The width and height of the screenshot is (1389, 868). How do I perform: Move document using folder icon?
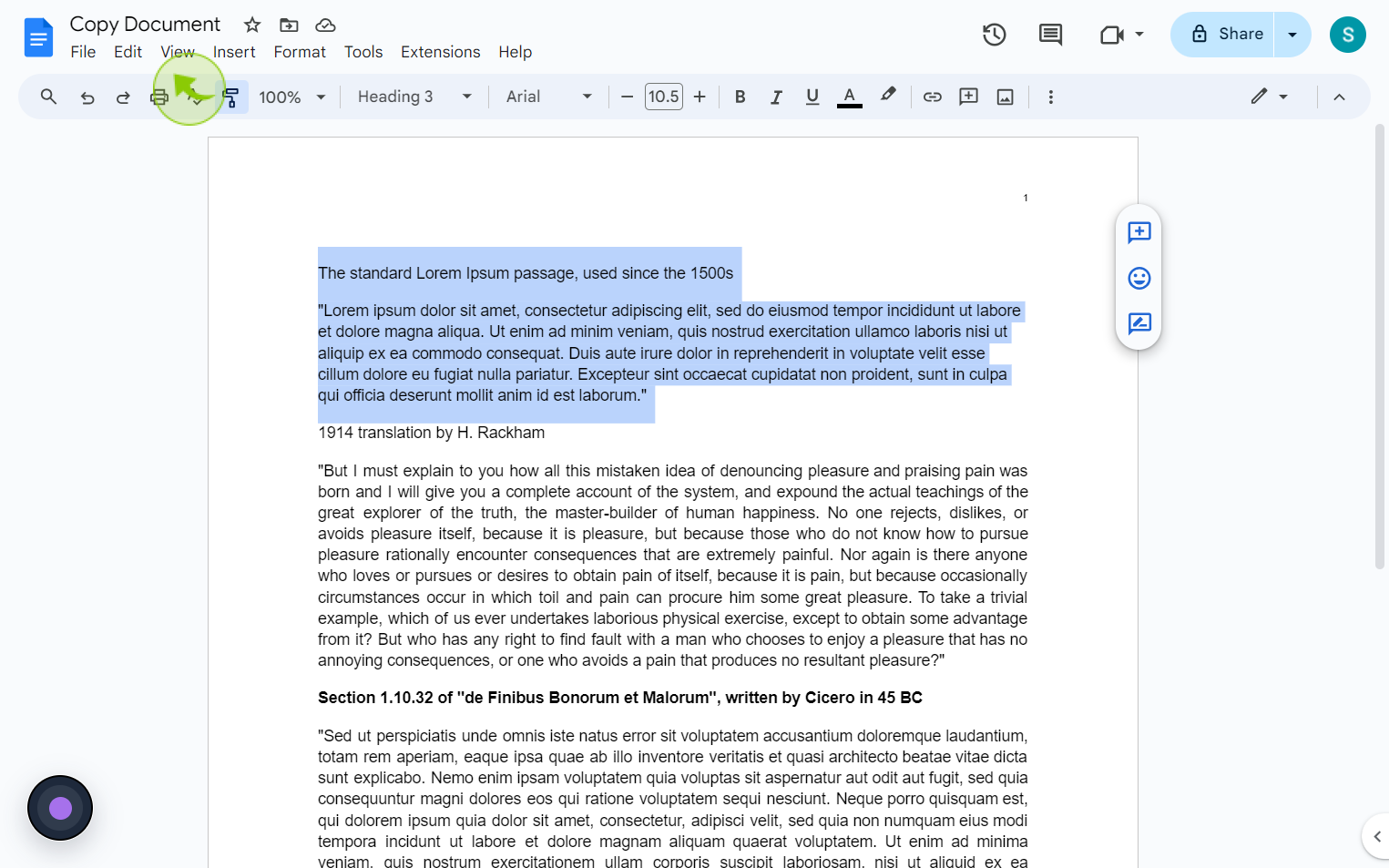coord(289,25)
